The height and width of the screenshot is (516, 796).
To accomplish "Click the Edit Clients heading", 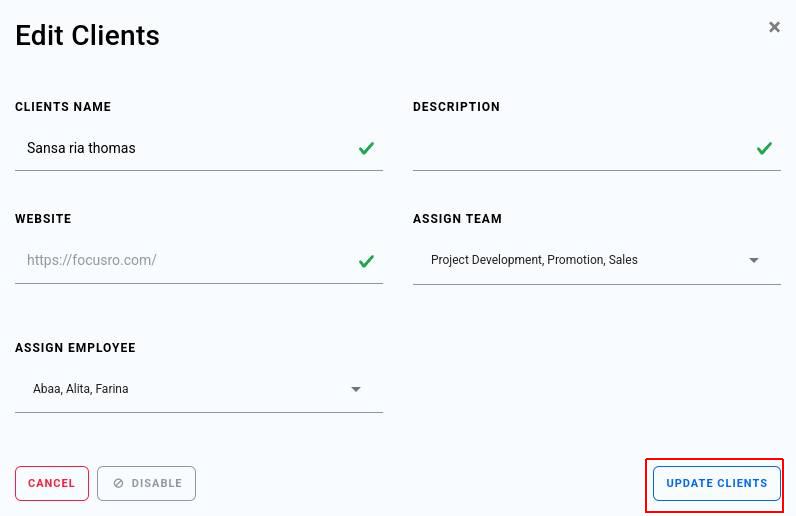I will coord(87,36).
